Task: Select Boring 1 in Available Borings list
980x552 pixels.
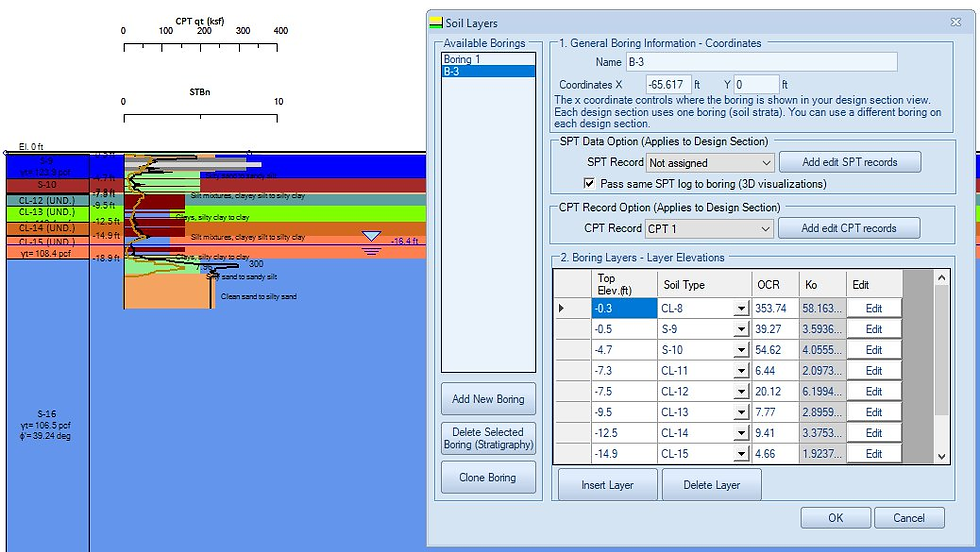Action: (x=488, y=59)
